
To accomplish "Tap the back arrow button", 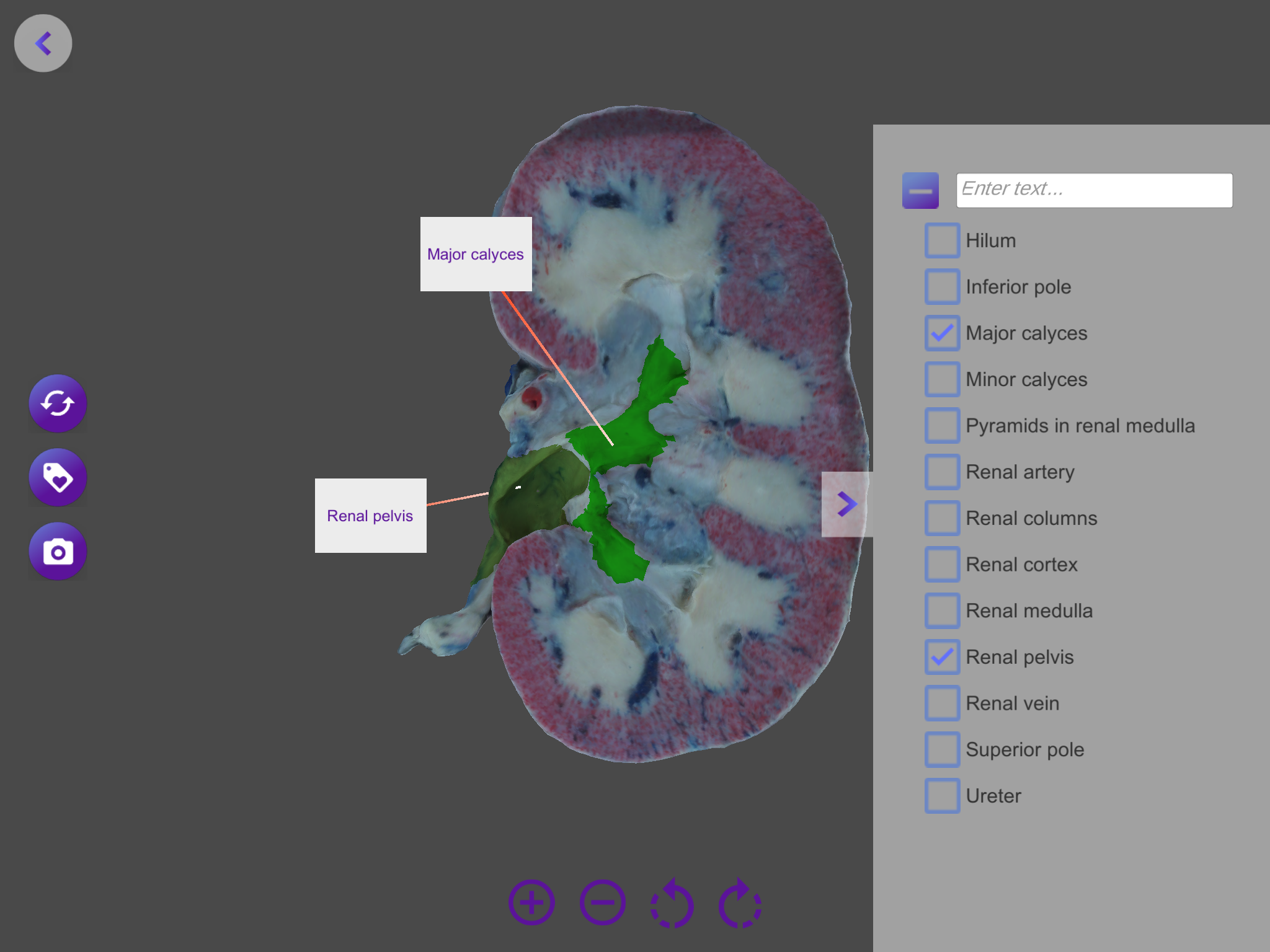I will pyautogui.click(x=43, y=43).
